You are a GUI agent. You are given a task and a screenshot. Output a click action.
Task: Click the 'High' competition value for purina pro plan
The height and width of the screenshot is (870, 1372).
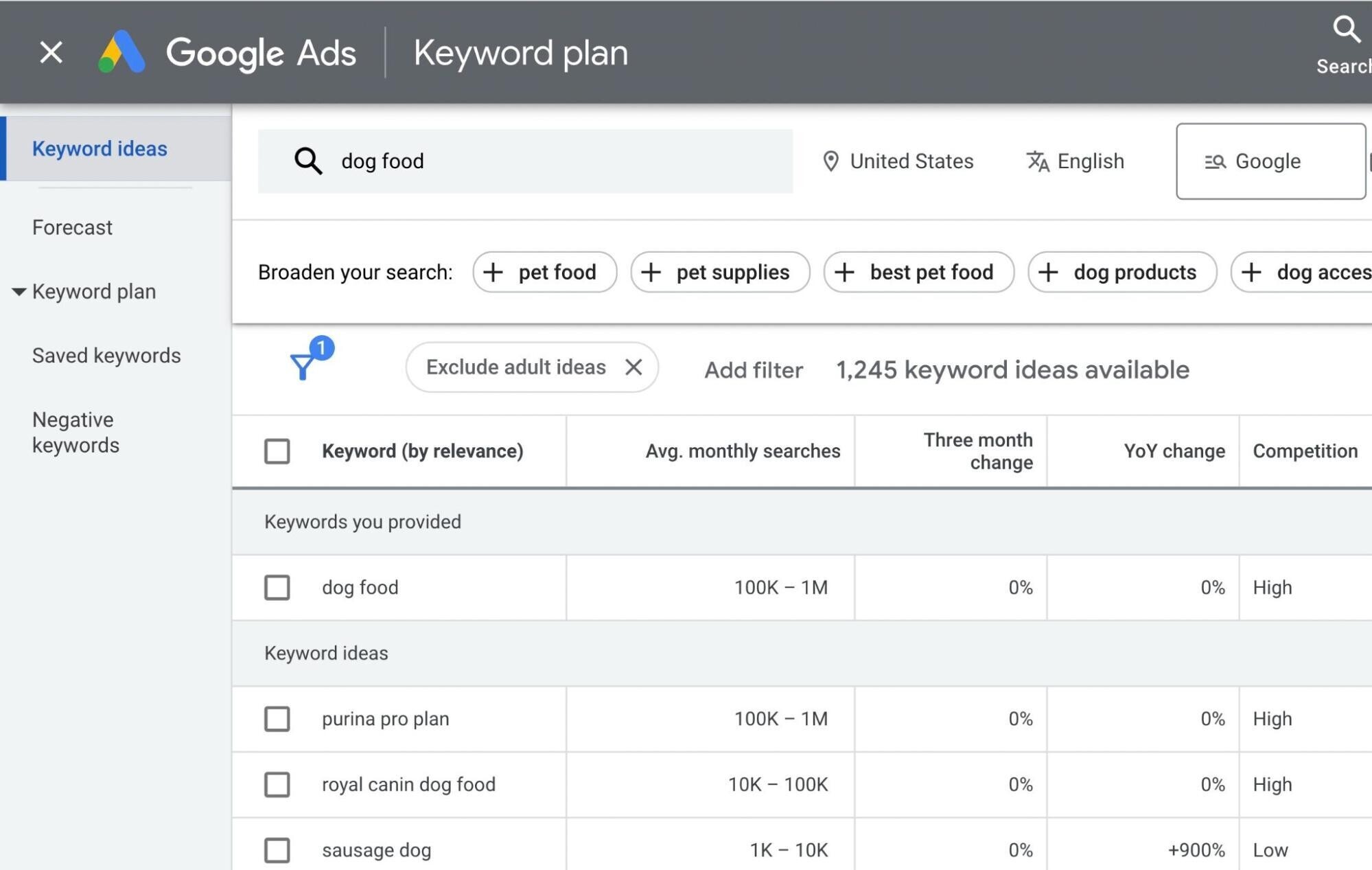pyautogui.click(x=1272, y=719)
